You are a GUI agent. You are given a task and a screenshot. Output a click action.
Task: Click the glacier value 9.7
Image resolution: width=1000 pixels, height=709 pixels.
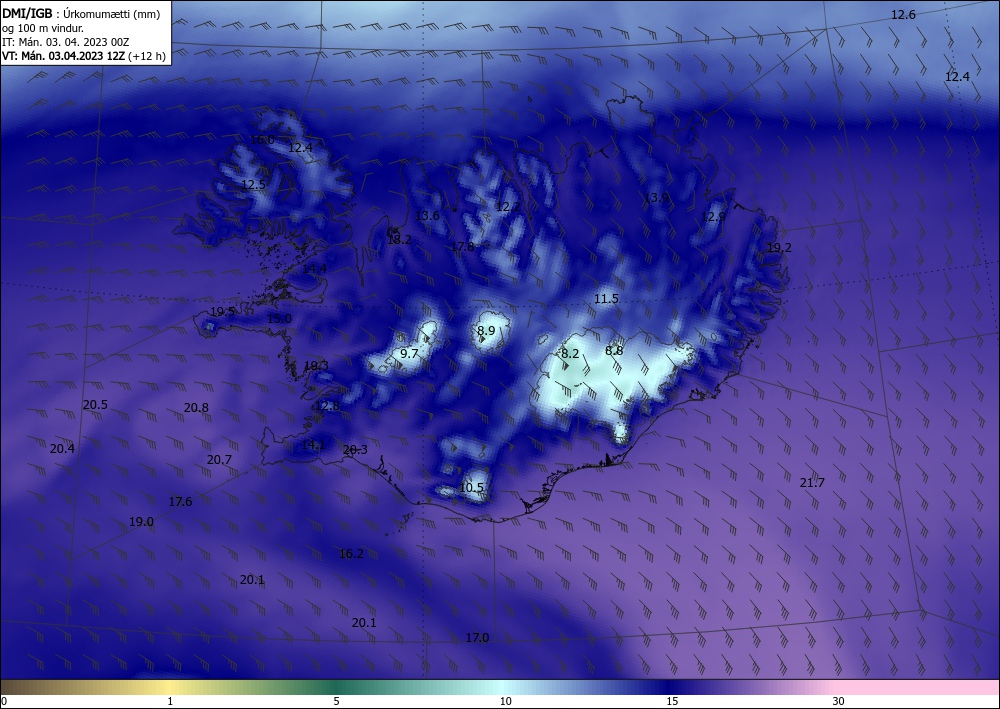[409, 353]
